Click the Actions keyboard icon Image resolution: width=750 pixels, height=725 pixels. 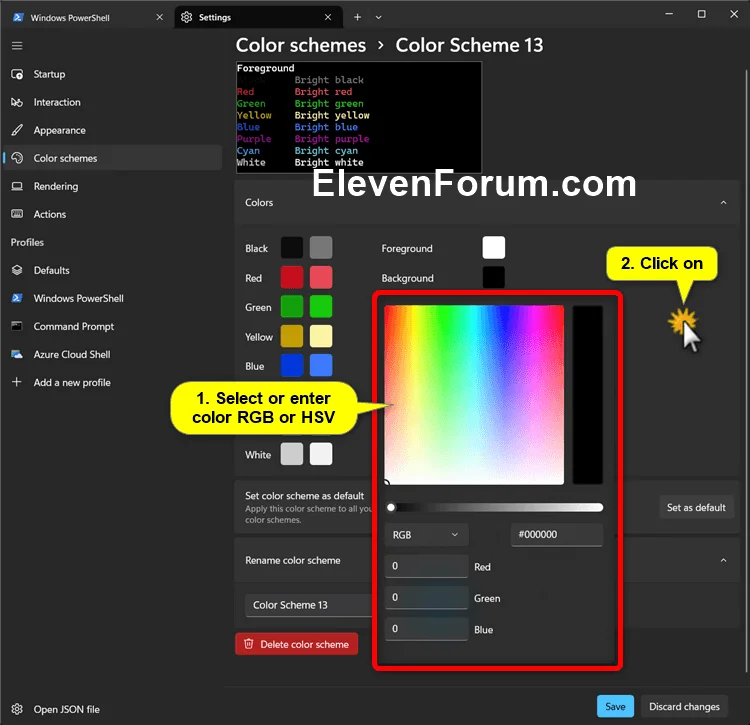click(x=17, y=214)
